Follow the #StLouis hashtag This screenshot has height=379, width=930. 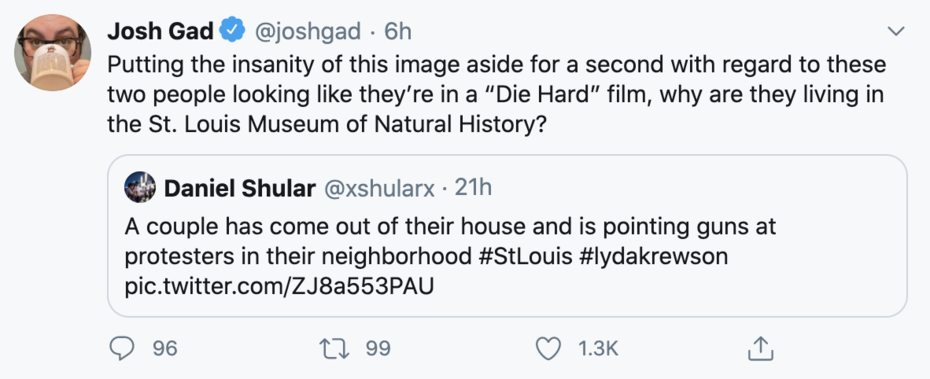[525, 257]
